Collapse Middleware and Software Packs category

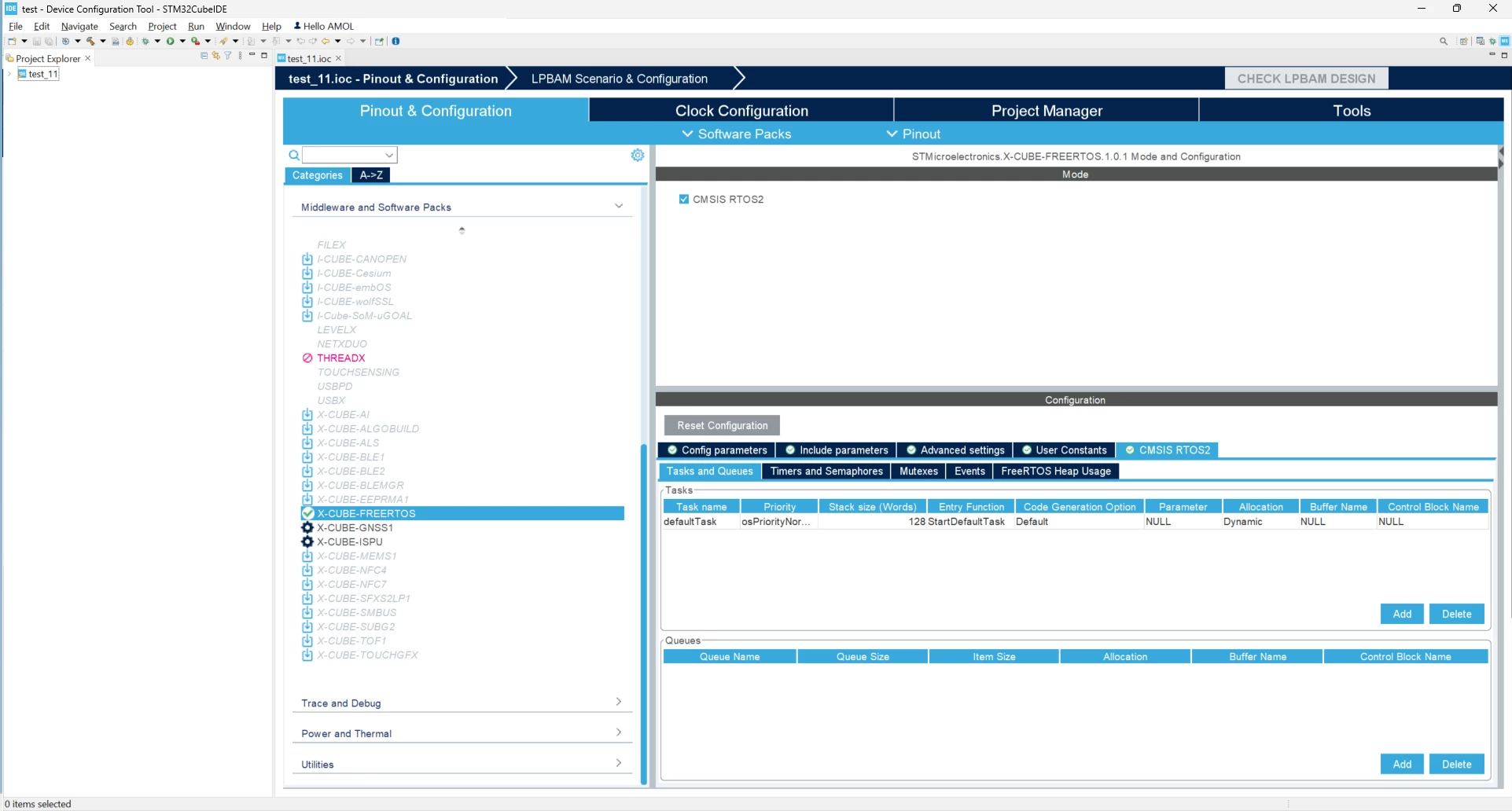pyautogui.click(x=619, y=206)
